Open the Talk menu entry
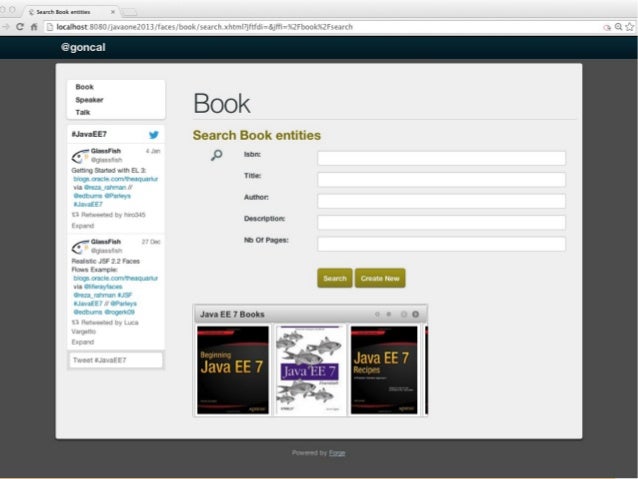 coord(83,112)
